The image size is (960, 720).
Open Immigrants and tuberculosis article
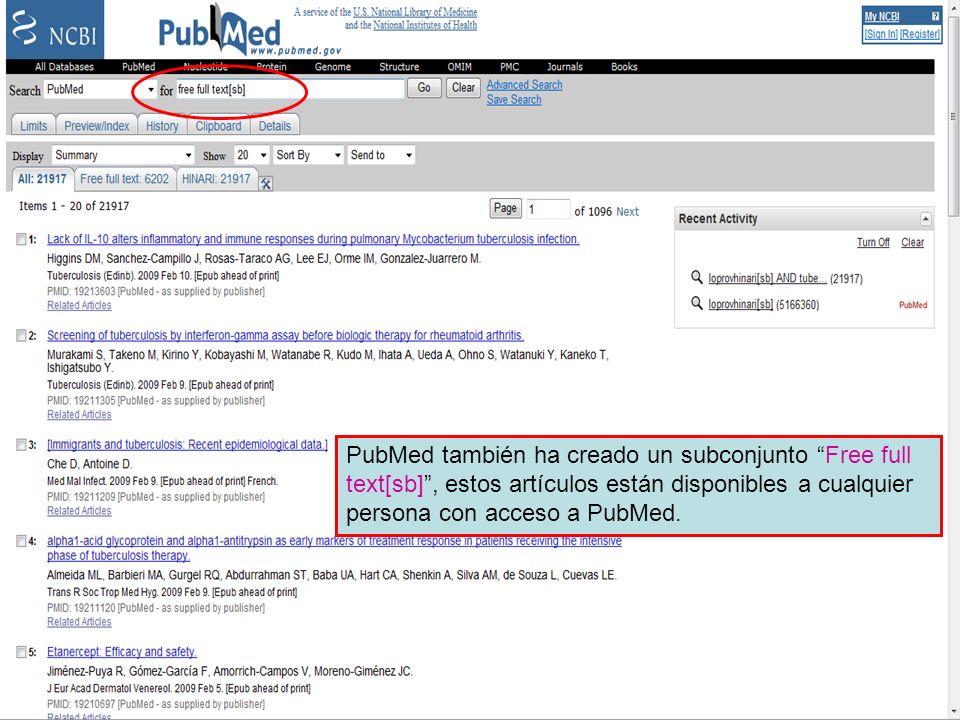tap(187, 444)
